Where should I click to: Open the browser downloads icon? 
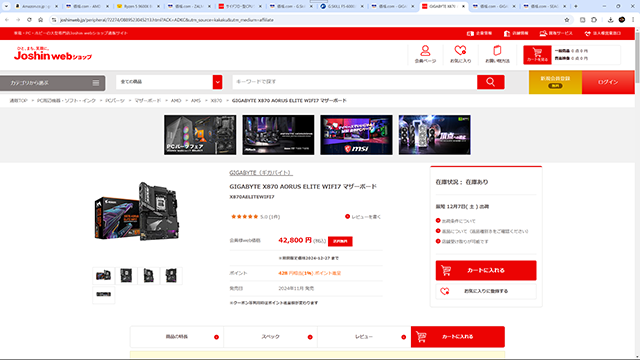[x=610, y=20]
